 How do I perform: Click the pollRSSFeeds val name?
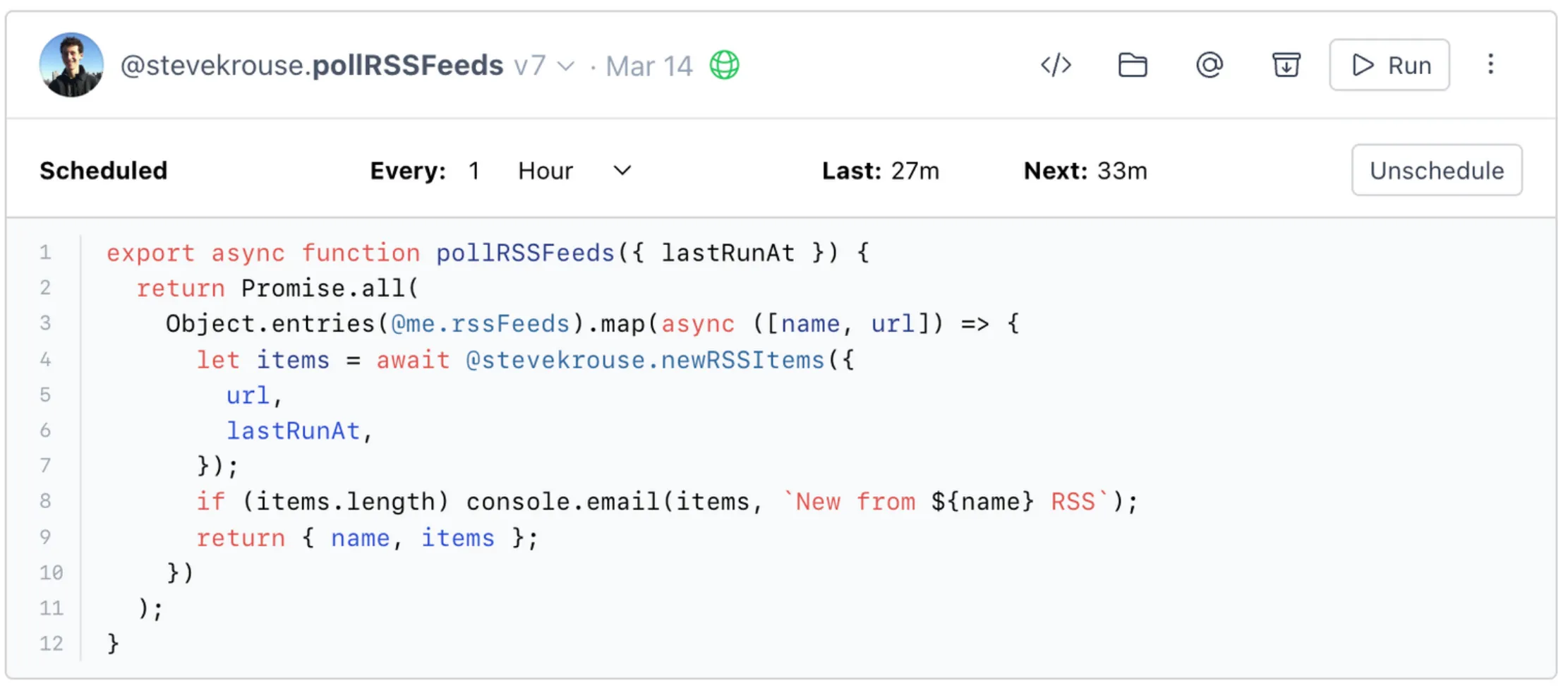point(407,66)
